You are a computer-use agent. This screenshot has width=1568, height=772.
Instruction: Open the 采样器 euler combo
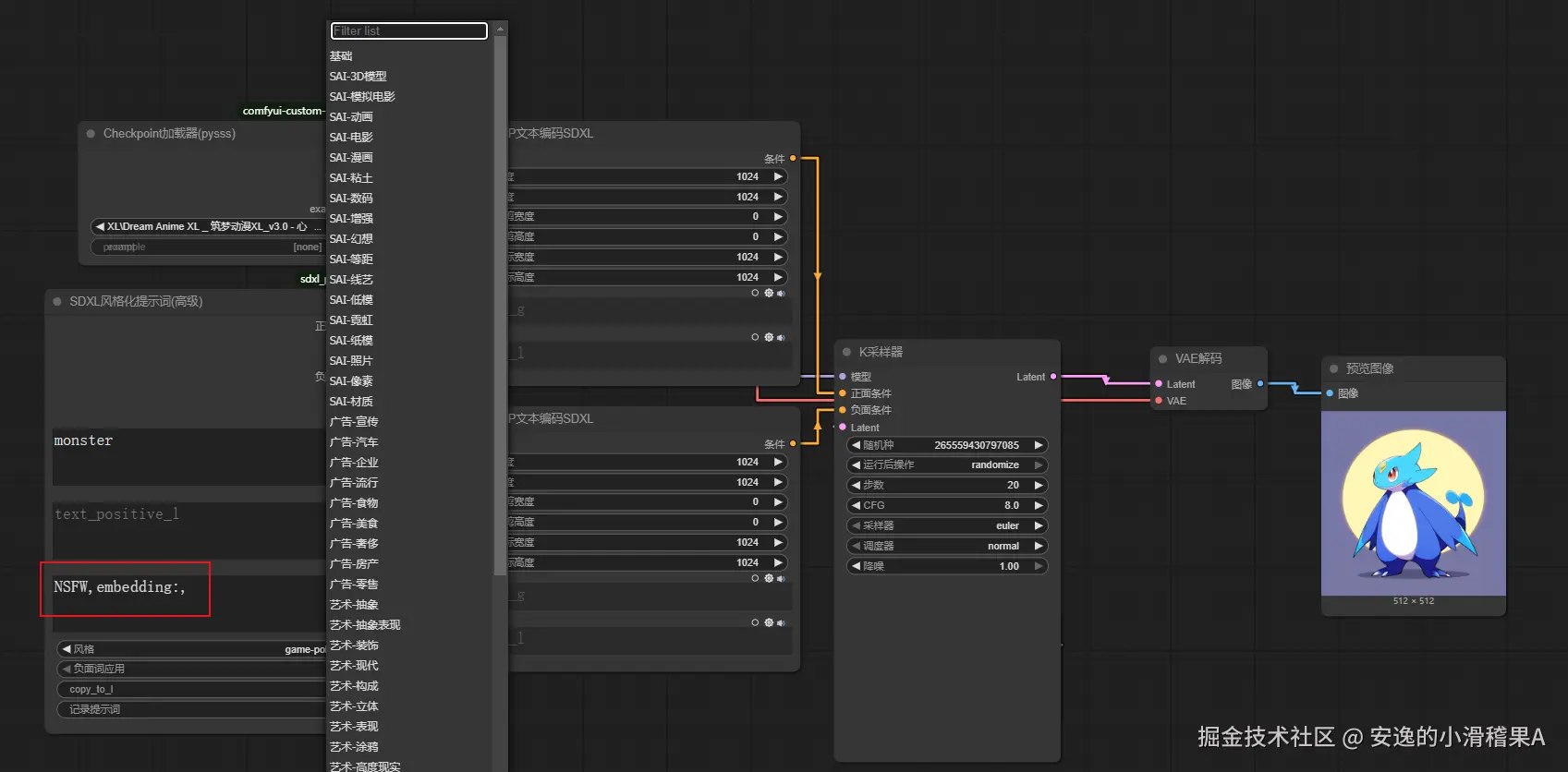point(947,525)
